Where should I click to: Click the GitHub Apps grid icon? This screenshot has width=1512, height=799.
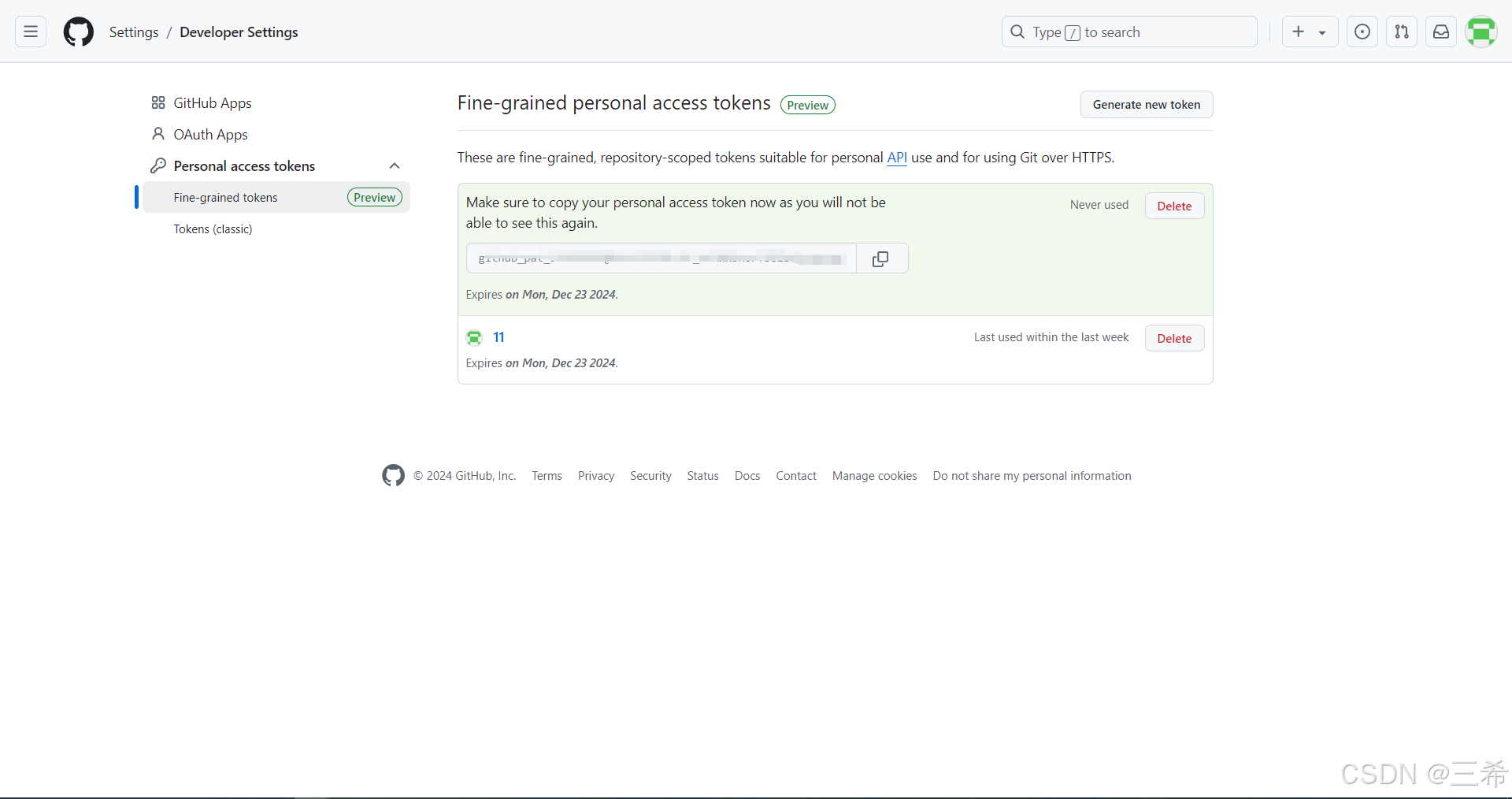(x=158, y=102)
